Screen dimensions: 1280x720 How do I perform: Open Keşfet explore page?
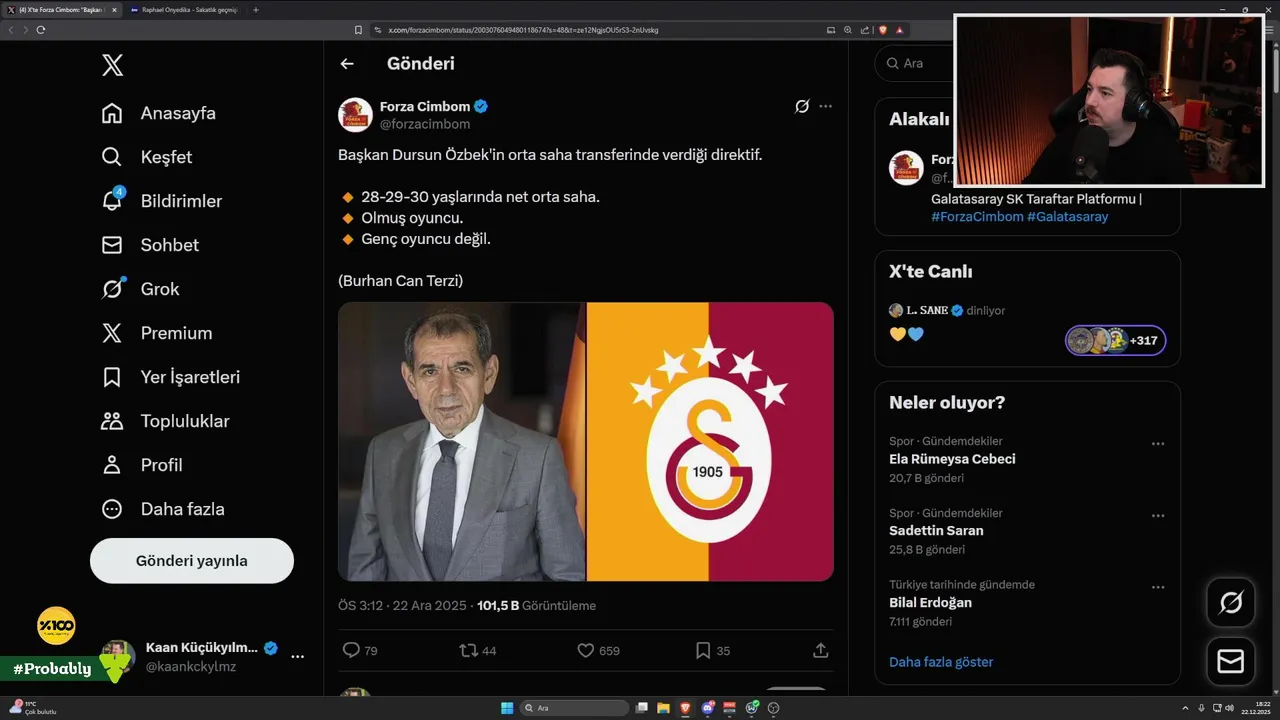click(x=147, y=157)
